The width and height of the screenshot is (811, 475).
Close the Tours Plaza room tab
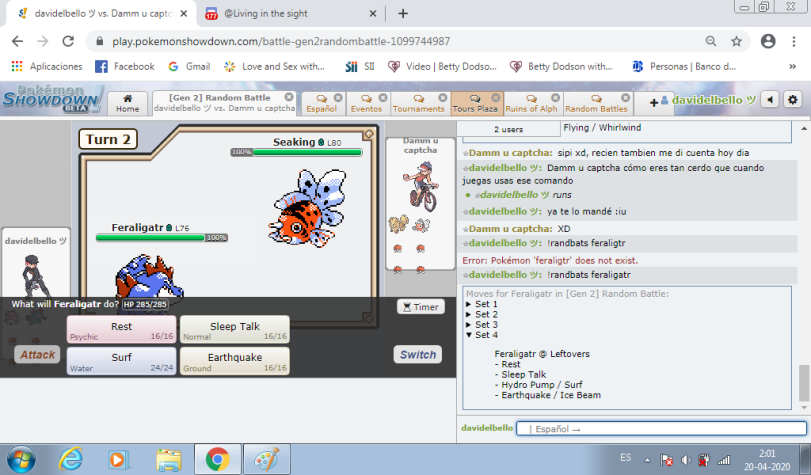pyautogui.click(x=495, y=97)
